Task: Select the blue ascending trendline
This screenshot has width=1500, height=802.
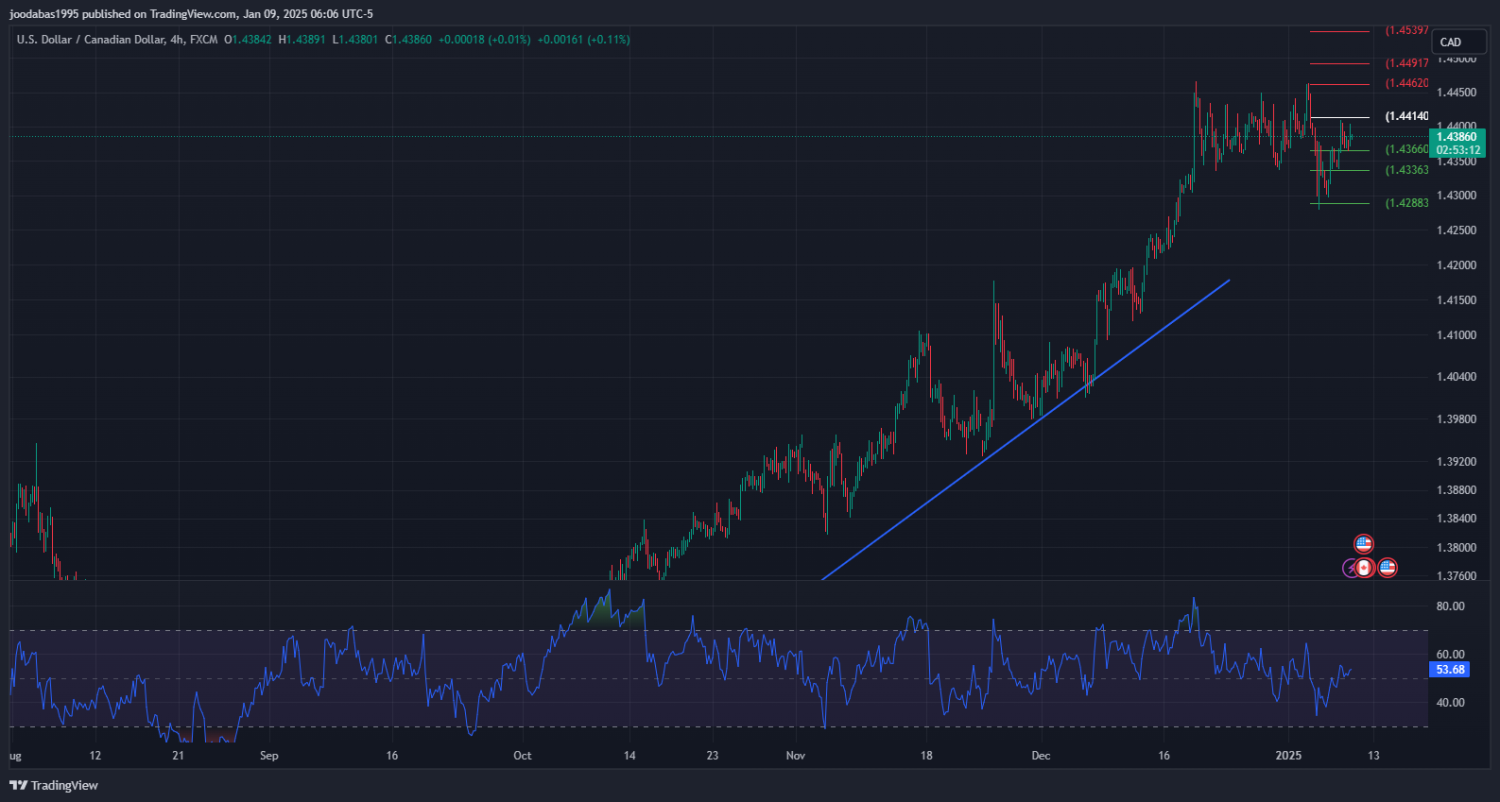Action: pyautogui.click(x=1020, y=430)
